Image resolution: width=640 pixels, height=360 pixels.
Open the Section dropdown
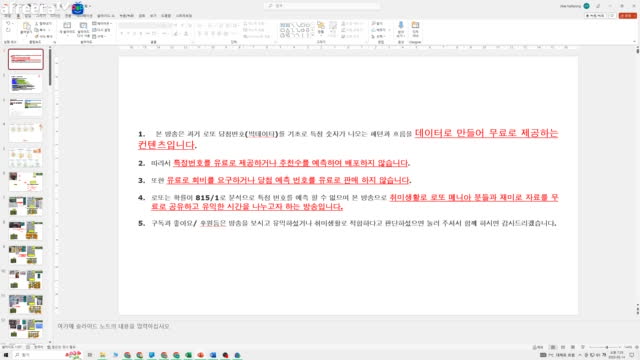coord(100,36)
